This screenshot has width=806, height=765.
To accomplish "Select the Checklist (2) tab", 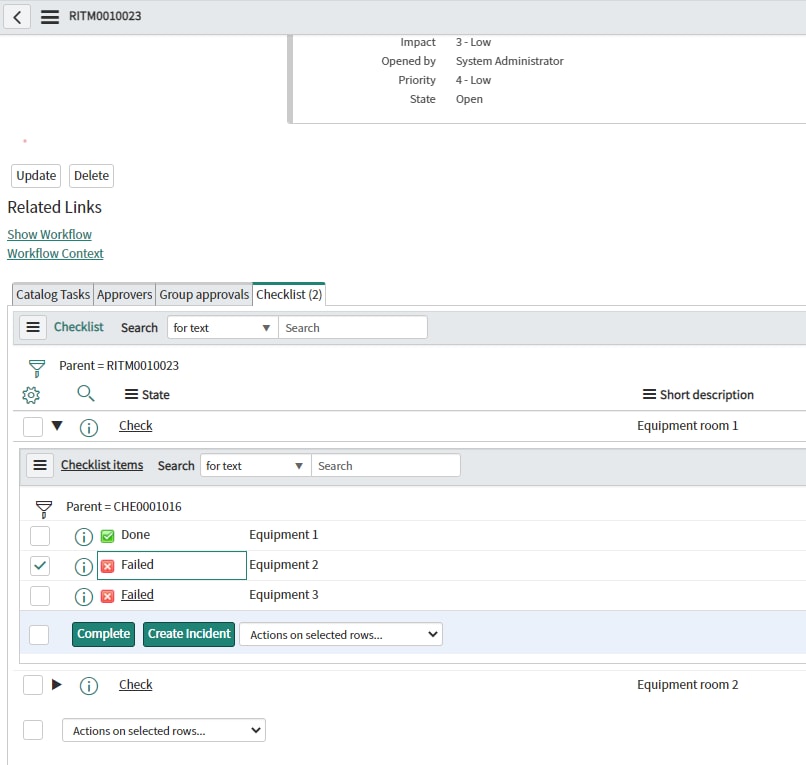I will [x=289, y=295].
